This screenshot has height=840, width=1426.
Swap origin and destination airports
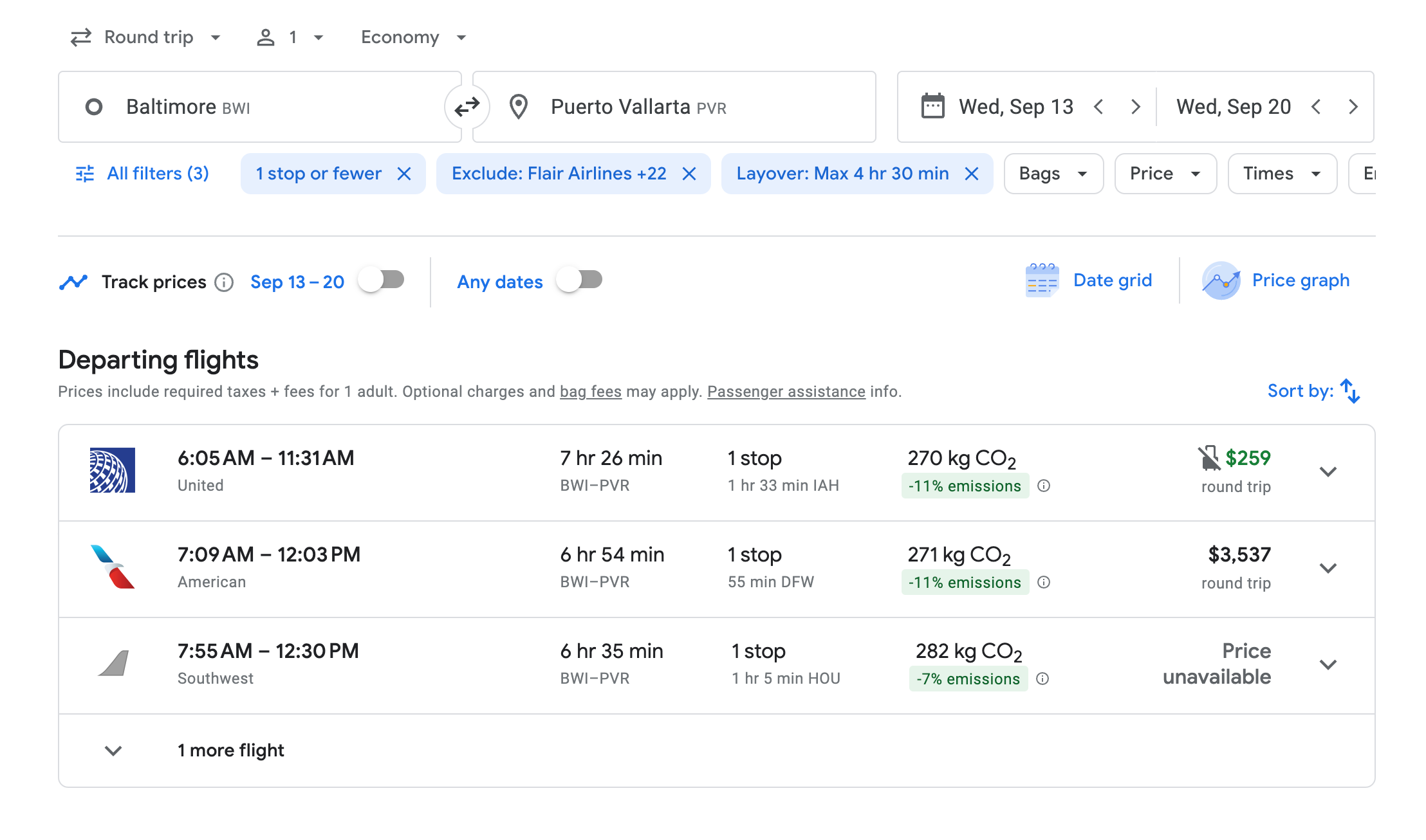[467, 107]
